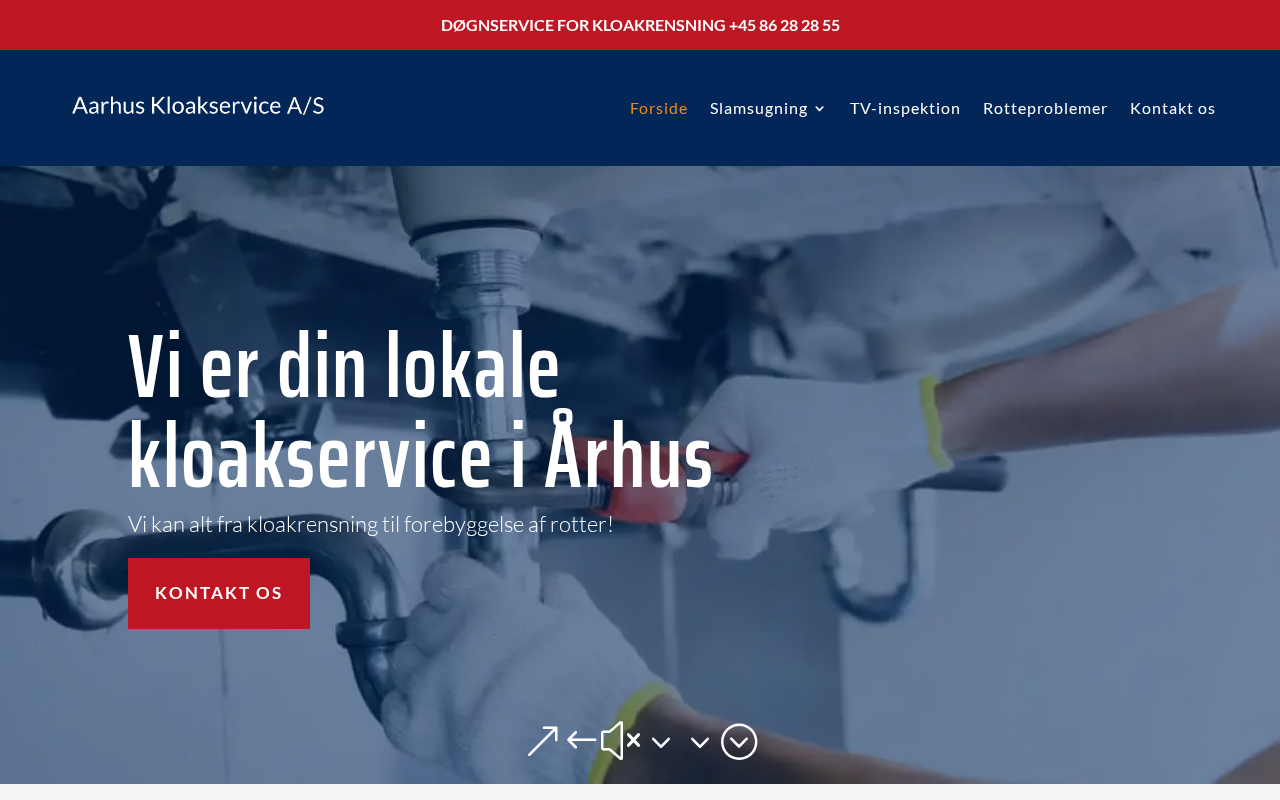The image size is (1280, 800).
Task: Open the Forside menu item
Action: pos(659,108)
